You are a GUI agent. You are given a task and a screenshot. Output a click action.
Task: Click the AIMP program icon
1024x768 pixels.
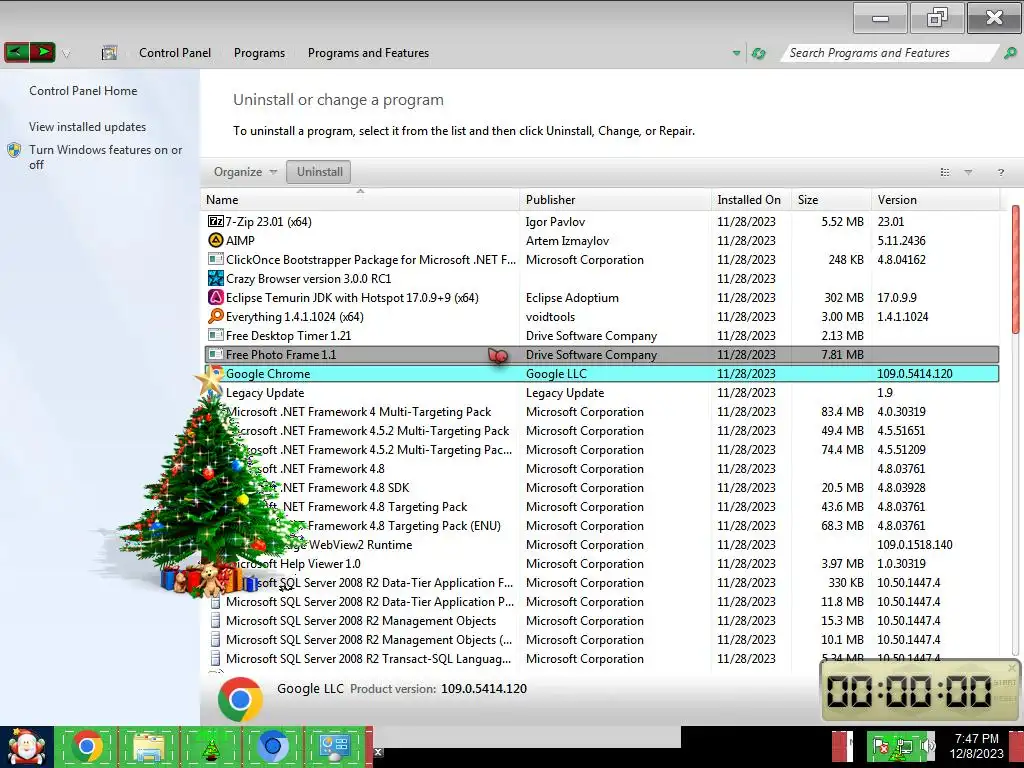(x=216, y=240)
